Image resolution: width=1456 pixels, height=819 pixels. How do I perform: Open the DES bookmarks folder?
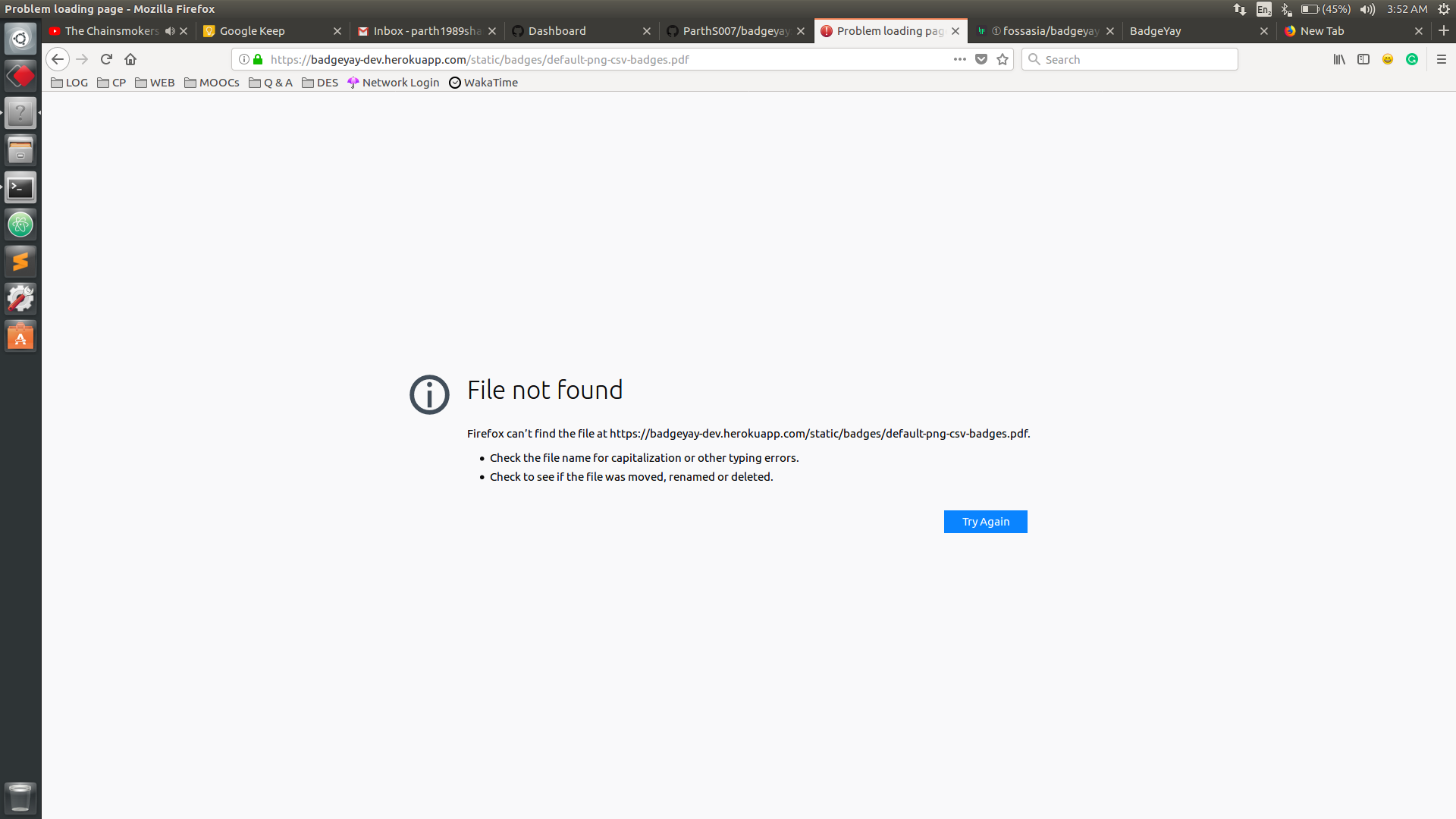pyautogui.click(x=320, y=83)
